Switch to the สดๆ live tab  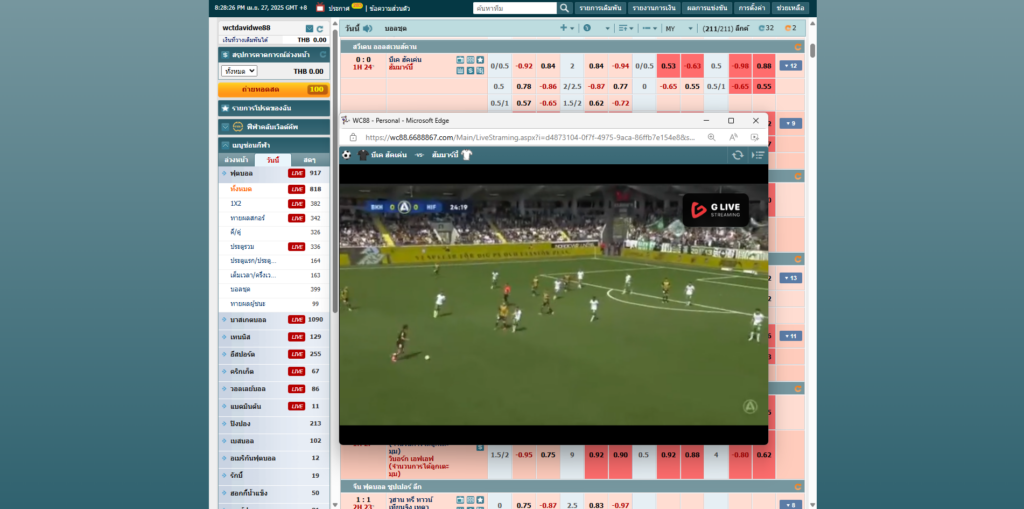[310, 160]
